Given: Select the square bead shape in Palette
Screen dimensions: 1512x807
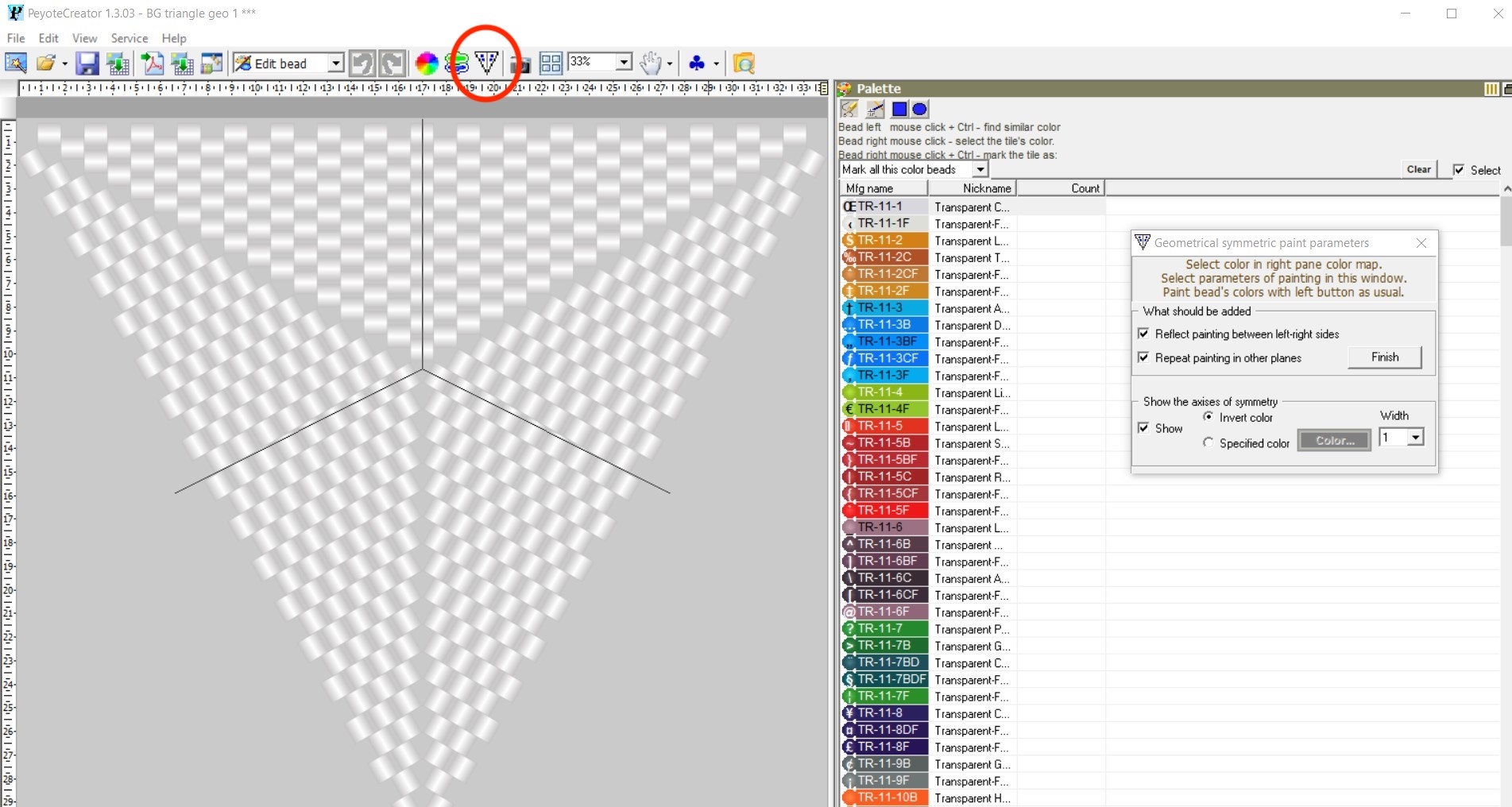Looking at the screenshot, I should 899,109.
